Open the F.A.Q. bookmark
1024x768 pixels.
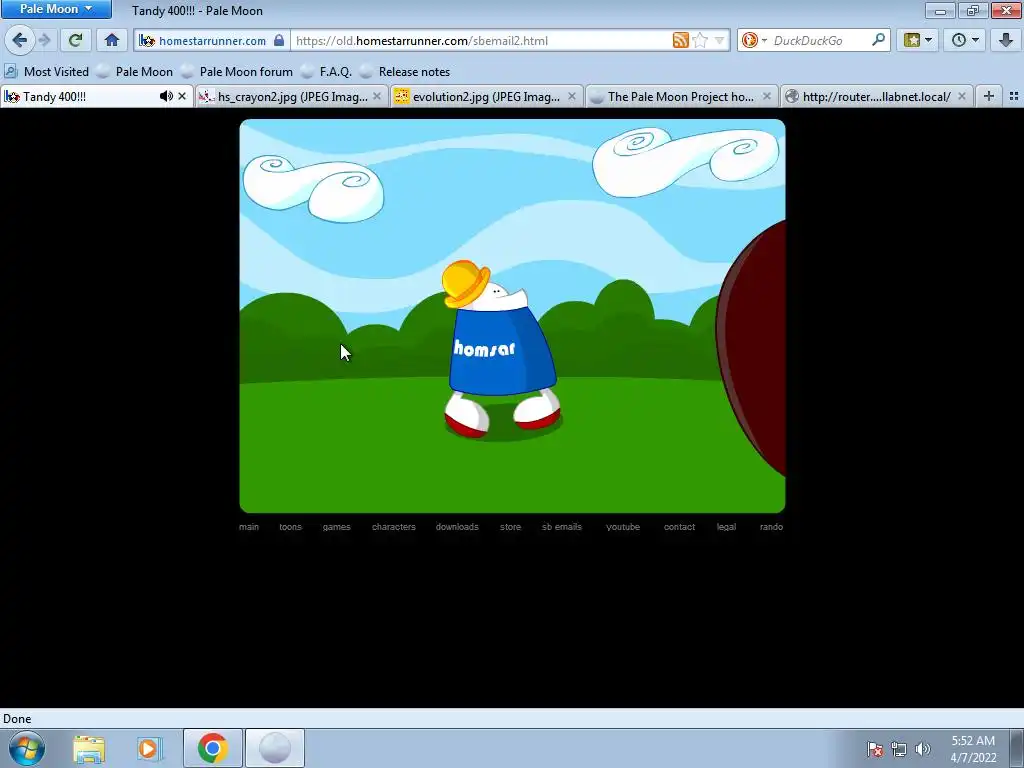click(x=327, y=72)
